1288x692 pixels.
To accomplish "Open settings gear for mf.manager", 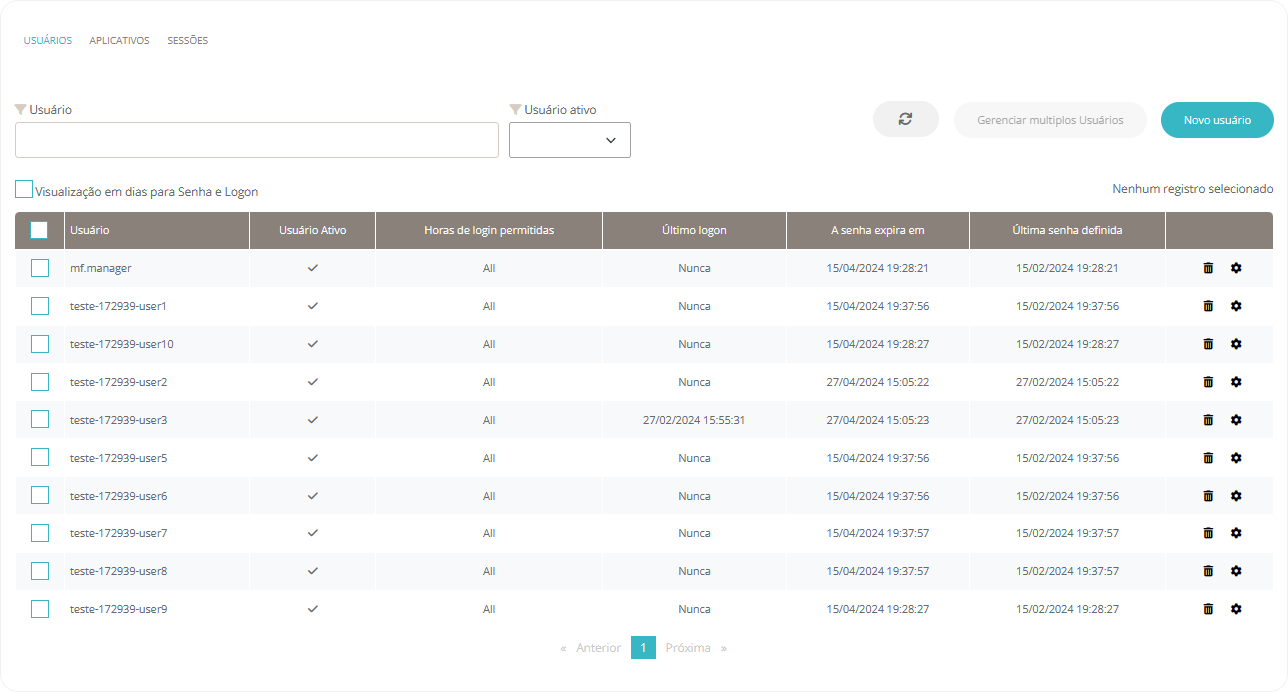I will (1236, 268).
